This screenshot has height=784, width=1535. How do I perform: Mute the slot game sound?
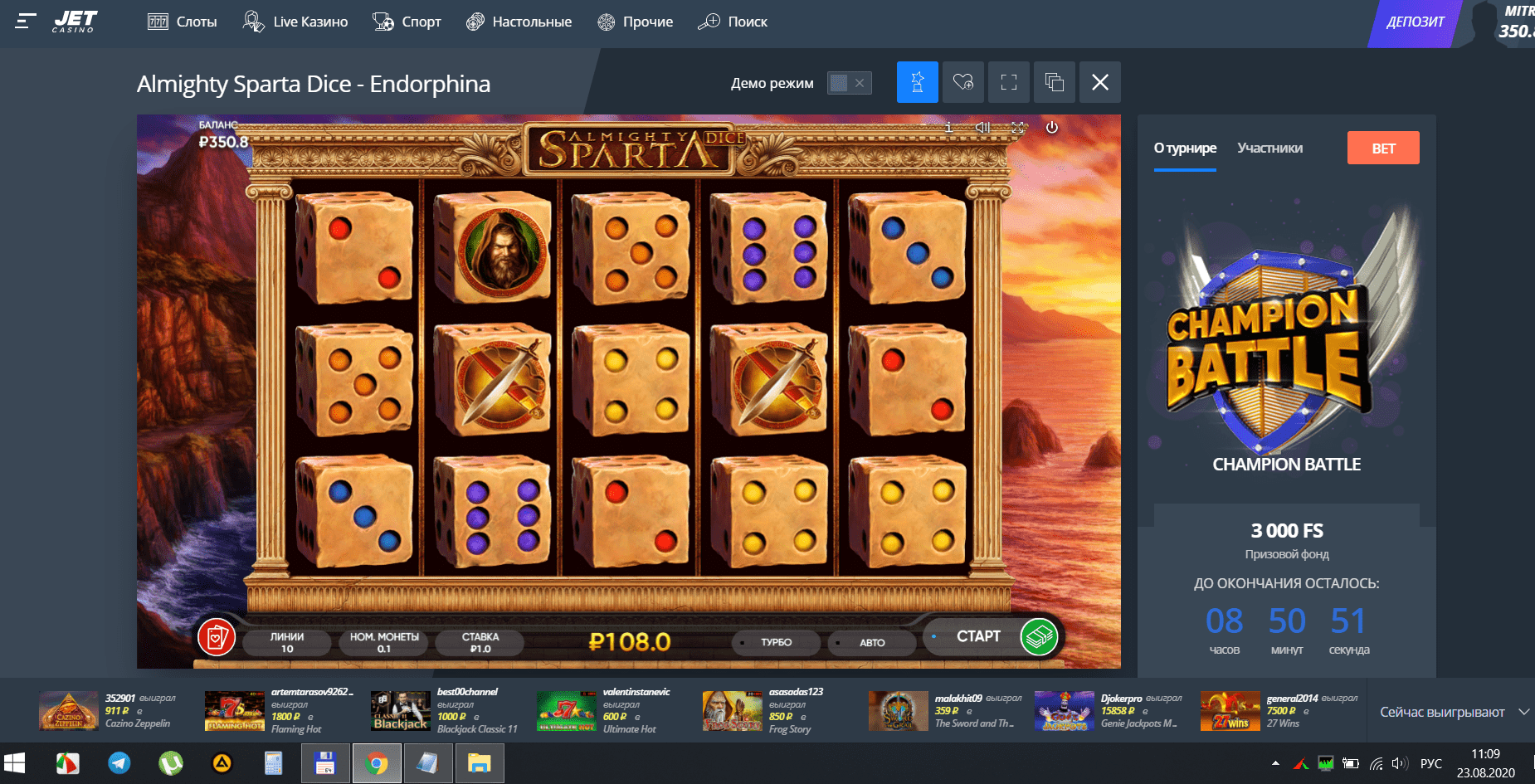click(x=983, y=128)
